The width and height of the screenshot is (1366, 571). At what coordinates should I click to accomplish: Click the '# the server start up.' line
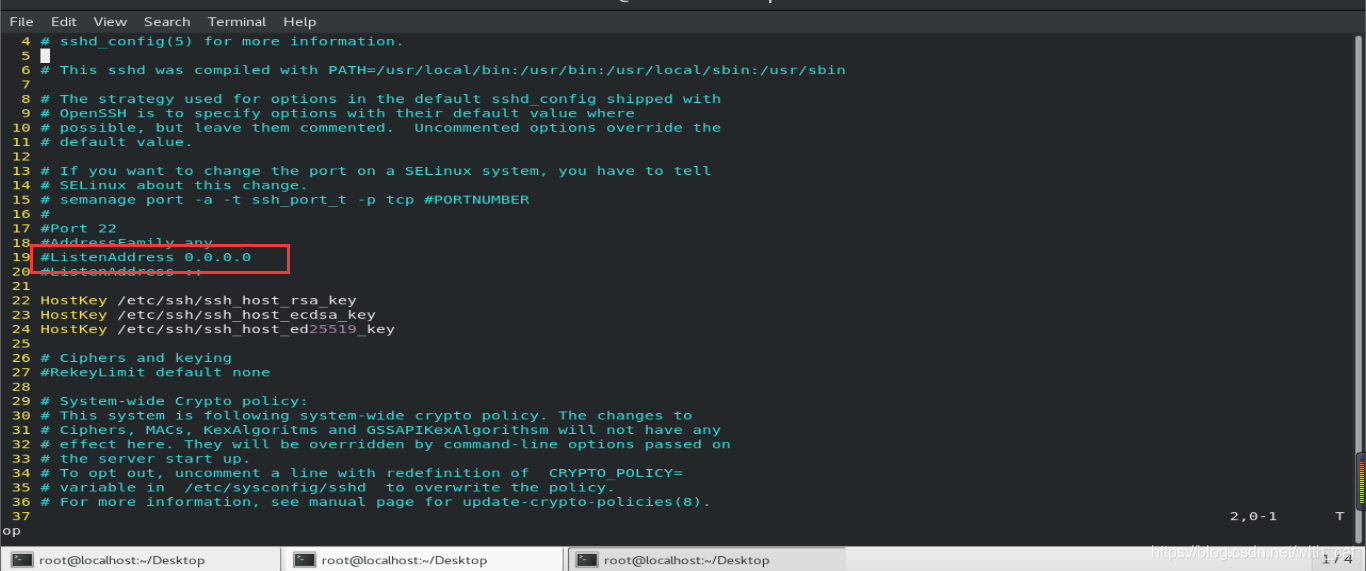[x=145, y=459]
